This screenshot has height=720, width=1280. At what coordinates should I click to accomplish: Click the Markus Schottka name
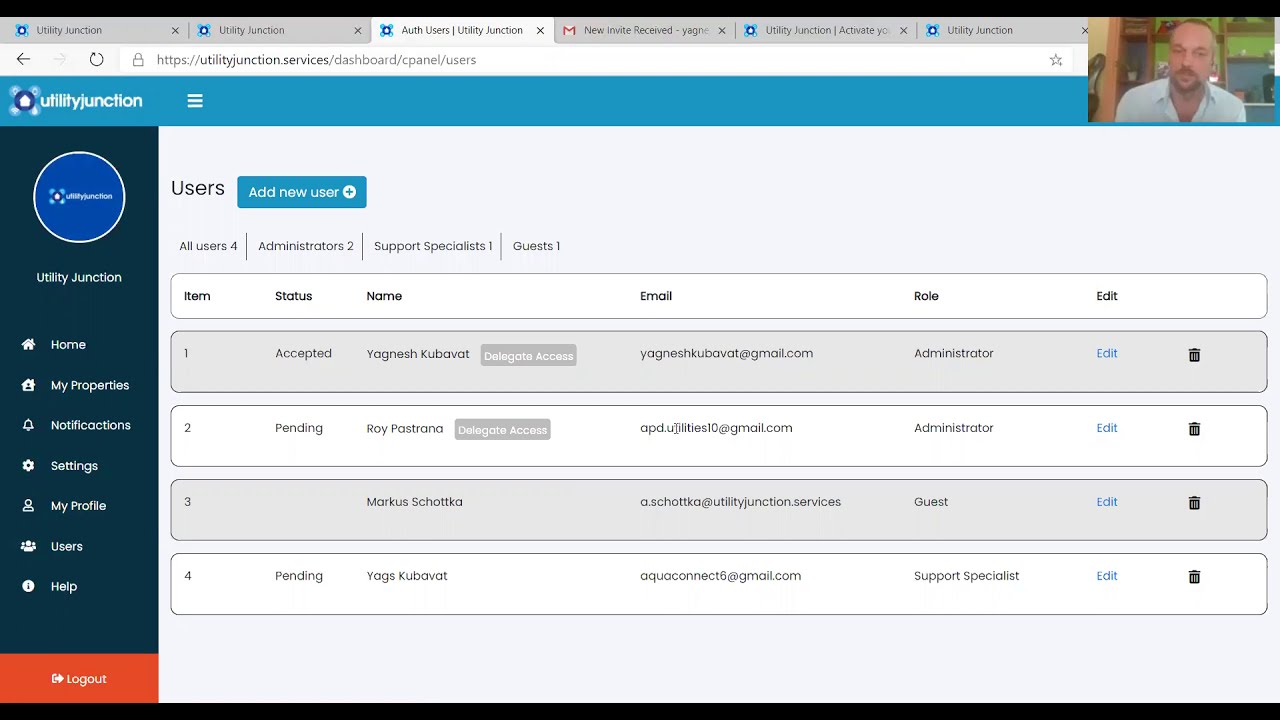414,502
